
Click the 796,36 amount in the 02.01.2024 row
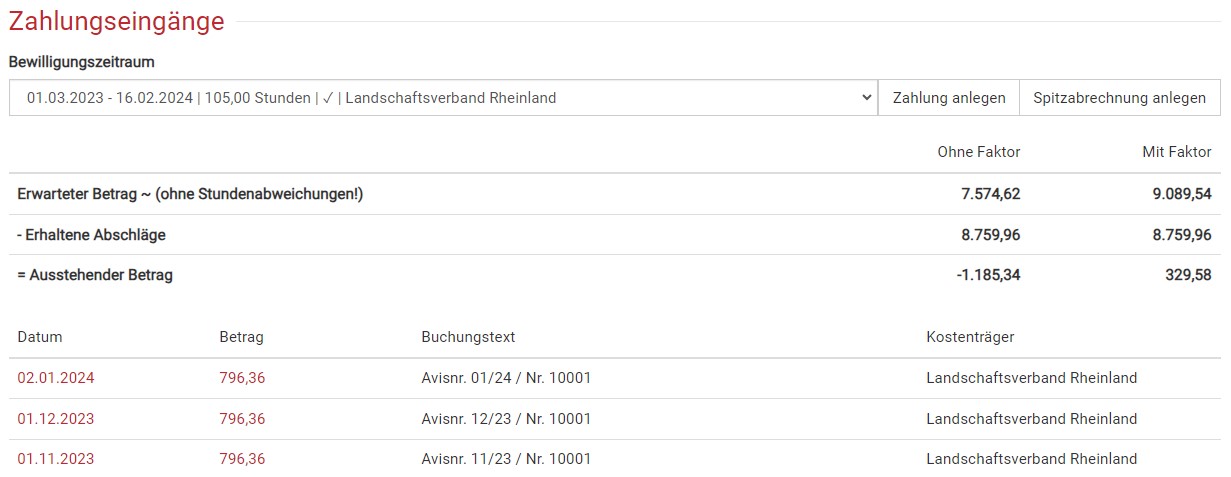coord(242,378)
